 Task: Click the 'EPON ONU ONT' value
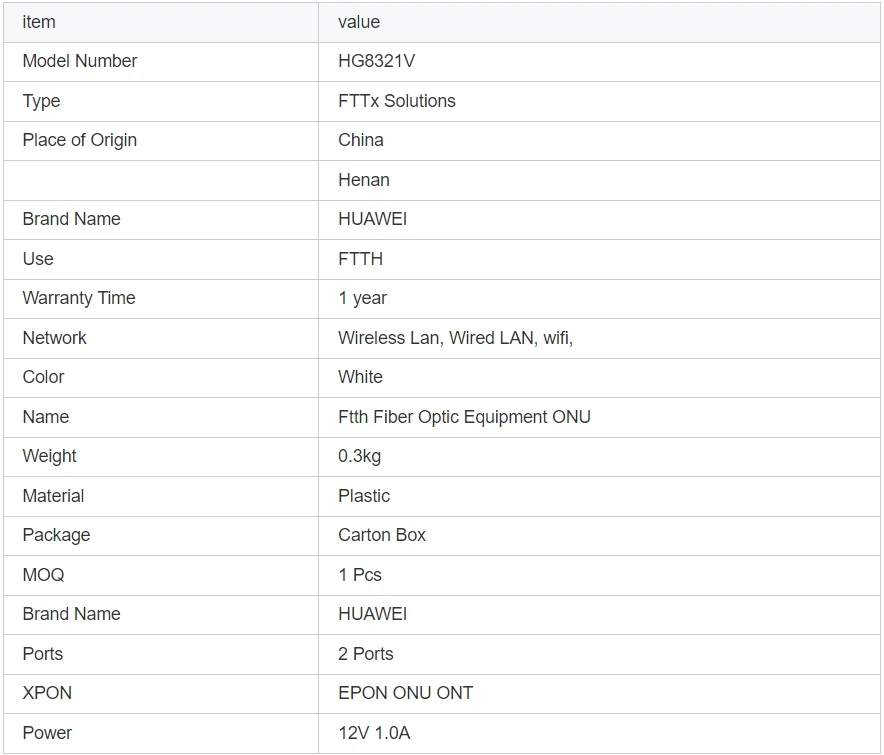pyautogui.click(x=405, y=693)
